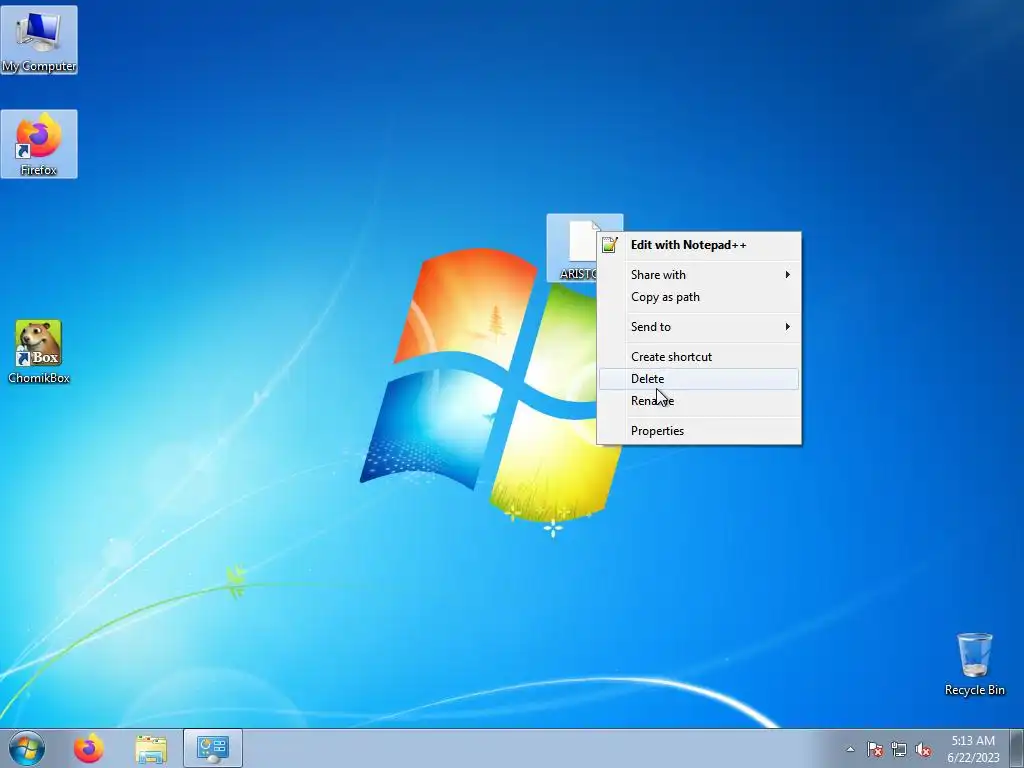Select the My Computer desktop icon

click(39, 40)
